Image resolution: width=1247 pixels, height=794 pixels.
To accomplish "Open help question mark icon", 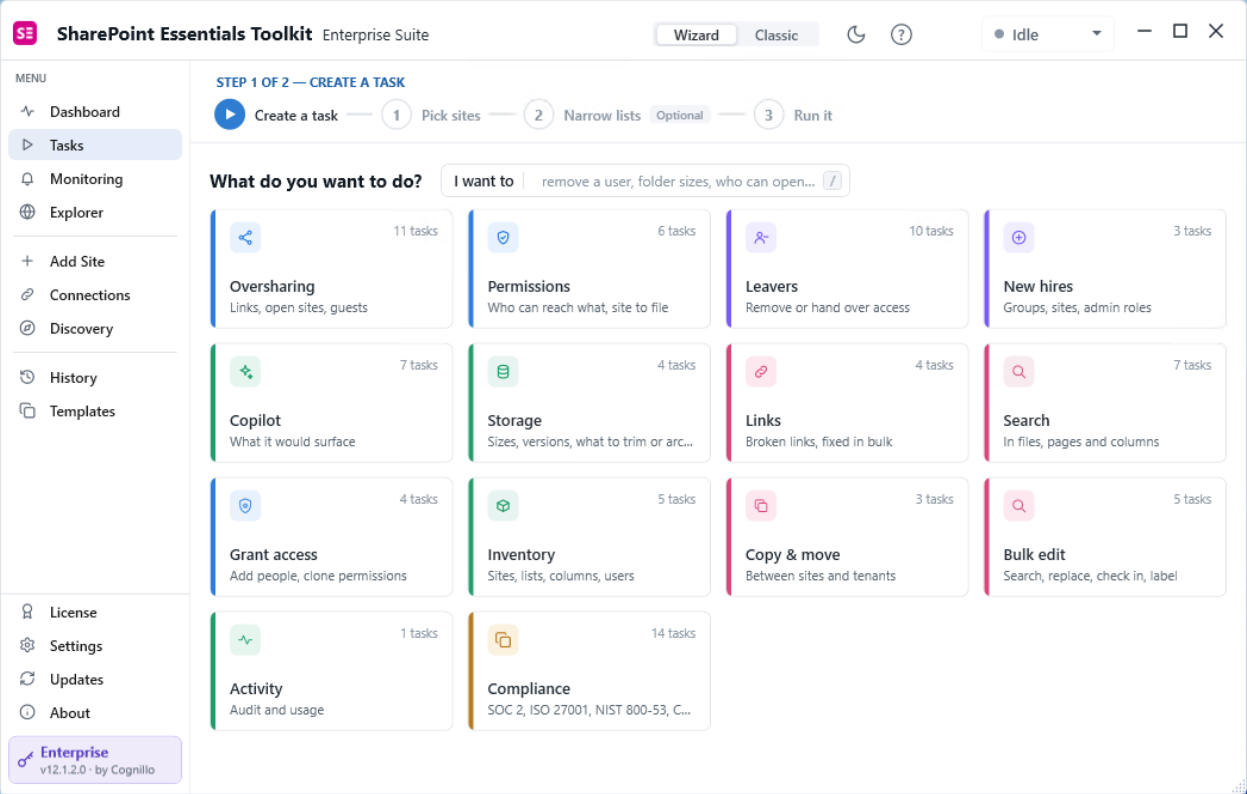I will (x=901, y=34).
